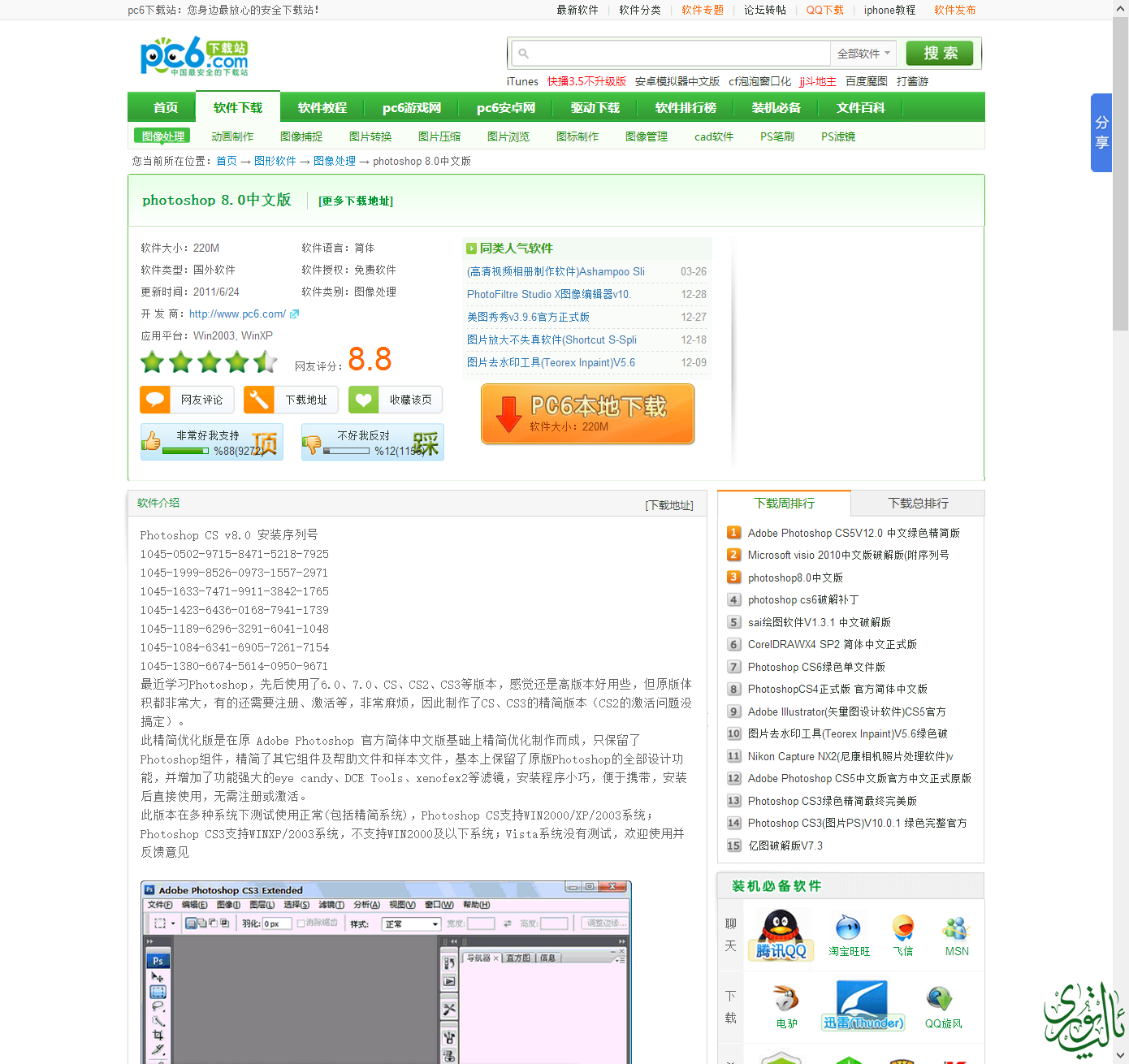Click serial number 1045-1380-6674-5614-0950-9671

pos(234,666)
